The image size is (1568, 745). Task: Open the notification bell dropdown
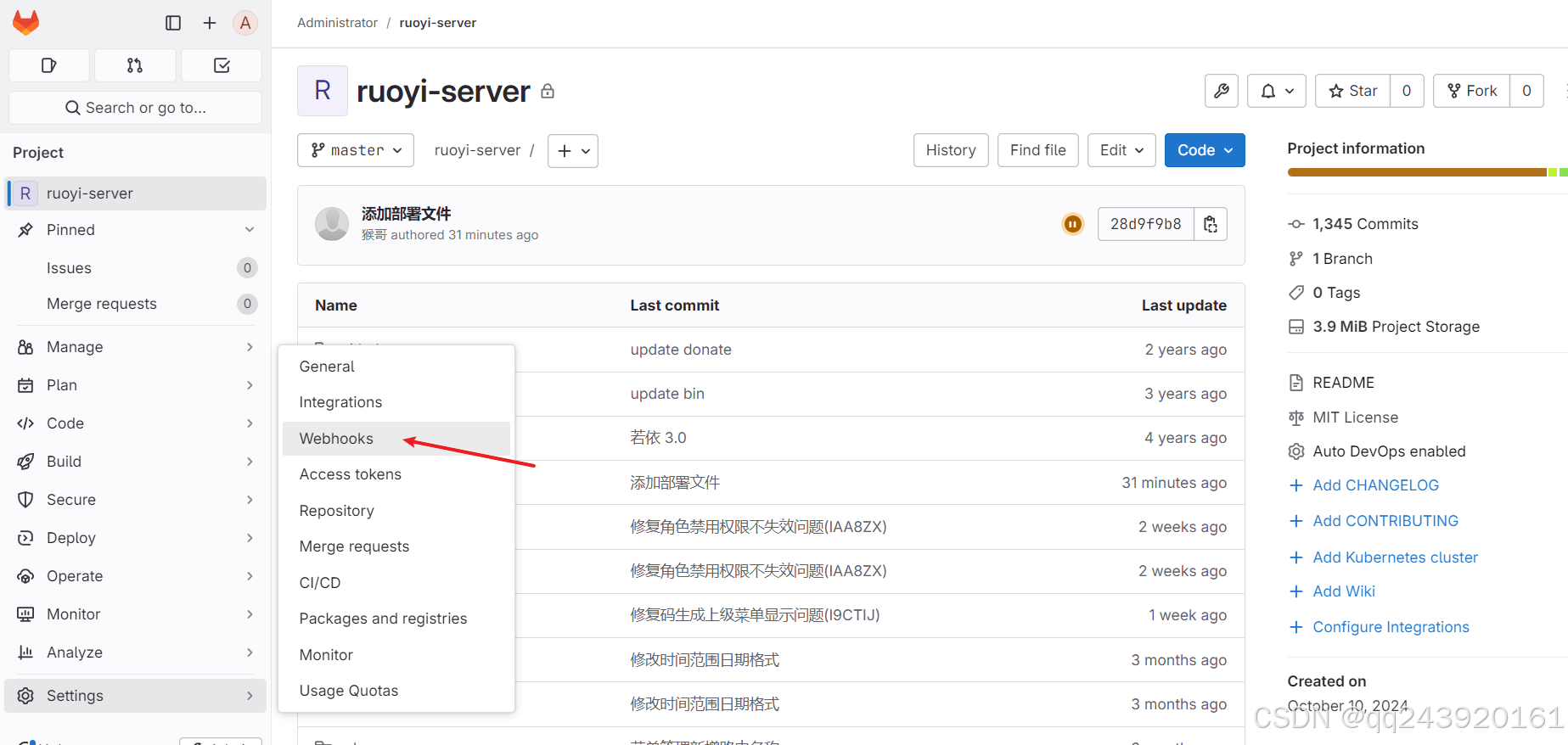(1277, 91)
